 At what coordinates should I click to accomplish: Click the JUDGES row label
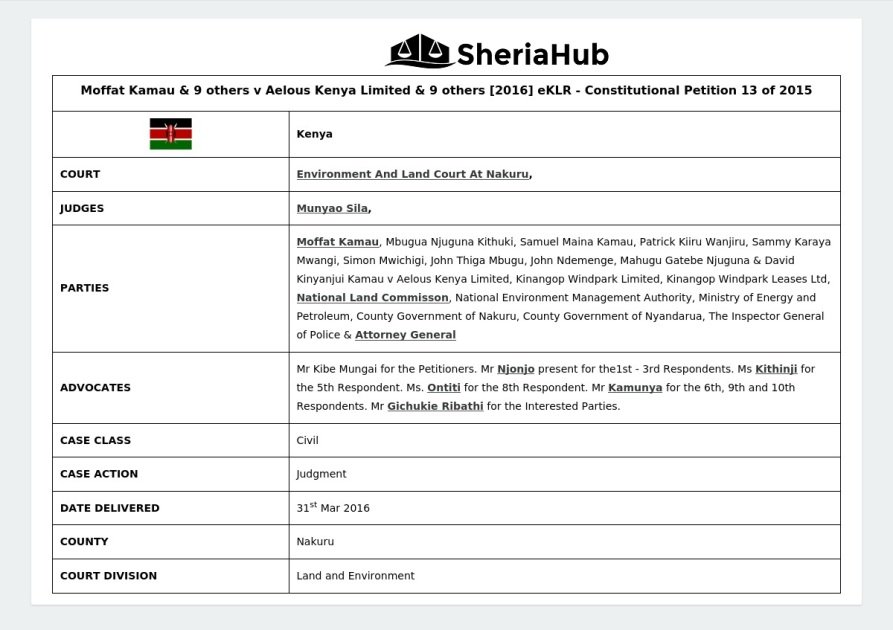point(82,208)
